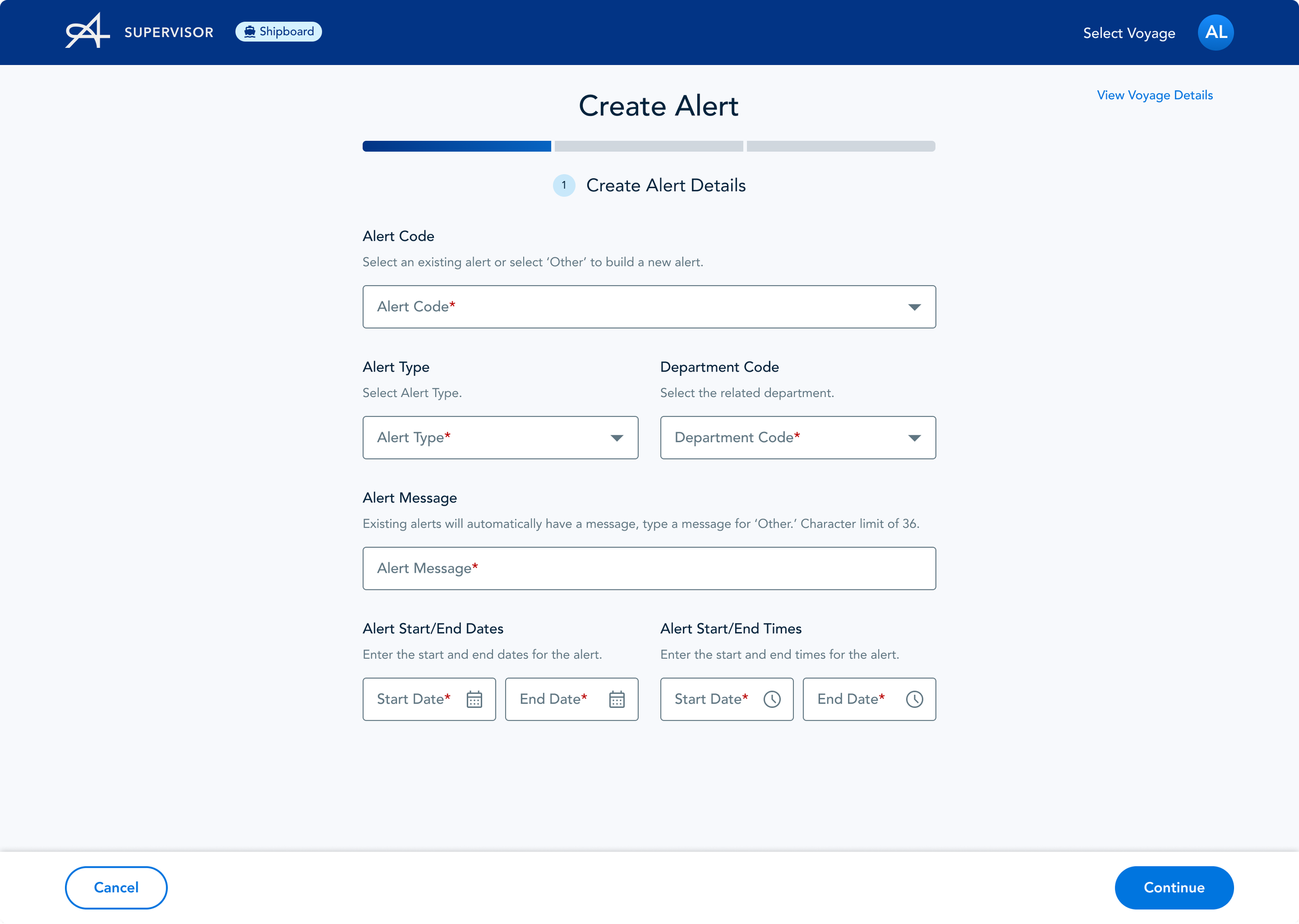Image resolution: width=1299 pixels, height=924 pixels.
Task: Open the AL user avatar
Action: (x=1215, y=32)
